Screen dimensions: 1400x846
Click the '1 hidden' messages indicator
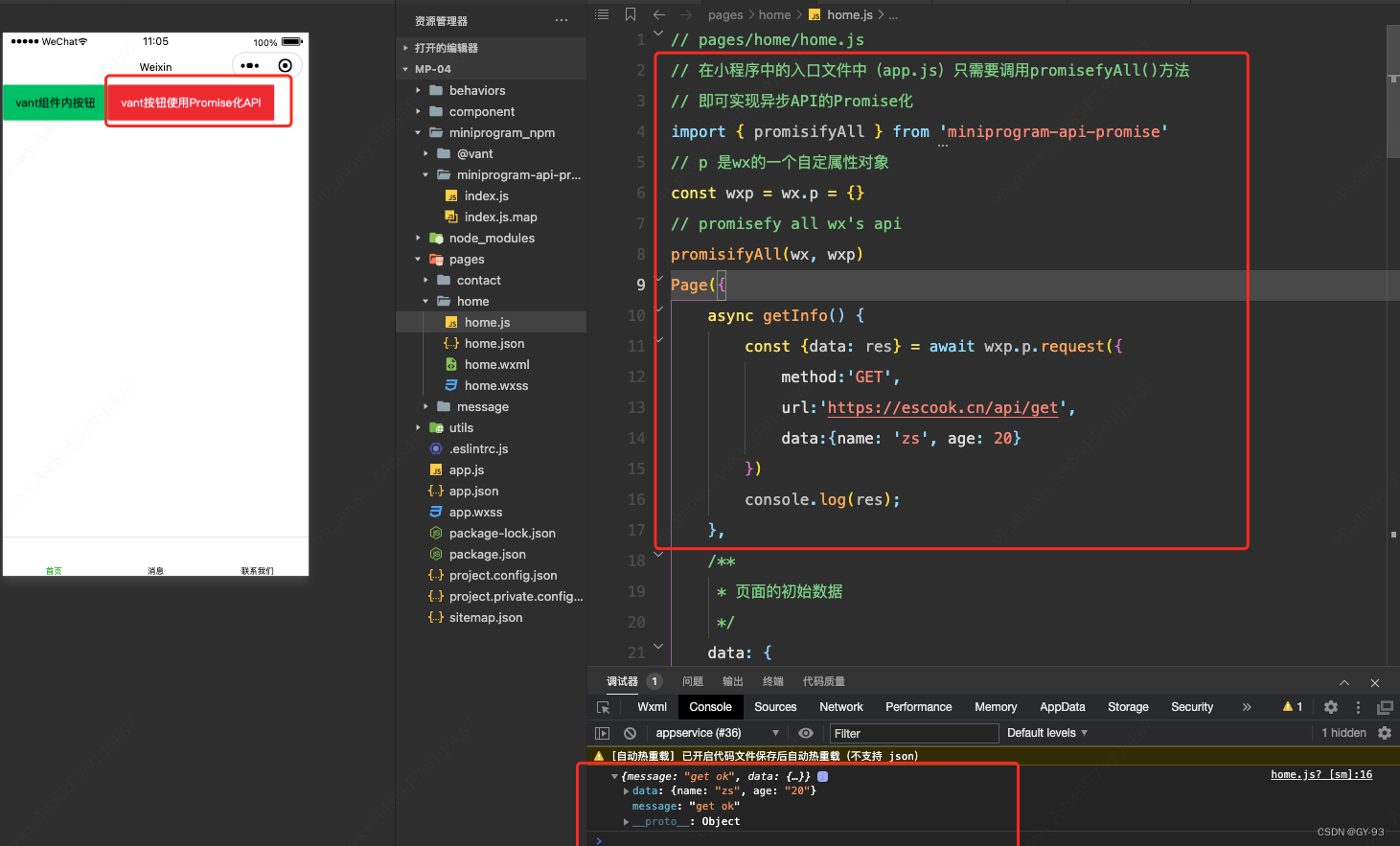[1343, 733]
